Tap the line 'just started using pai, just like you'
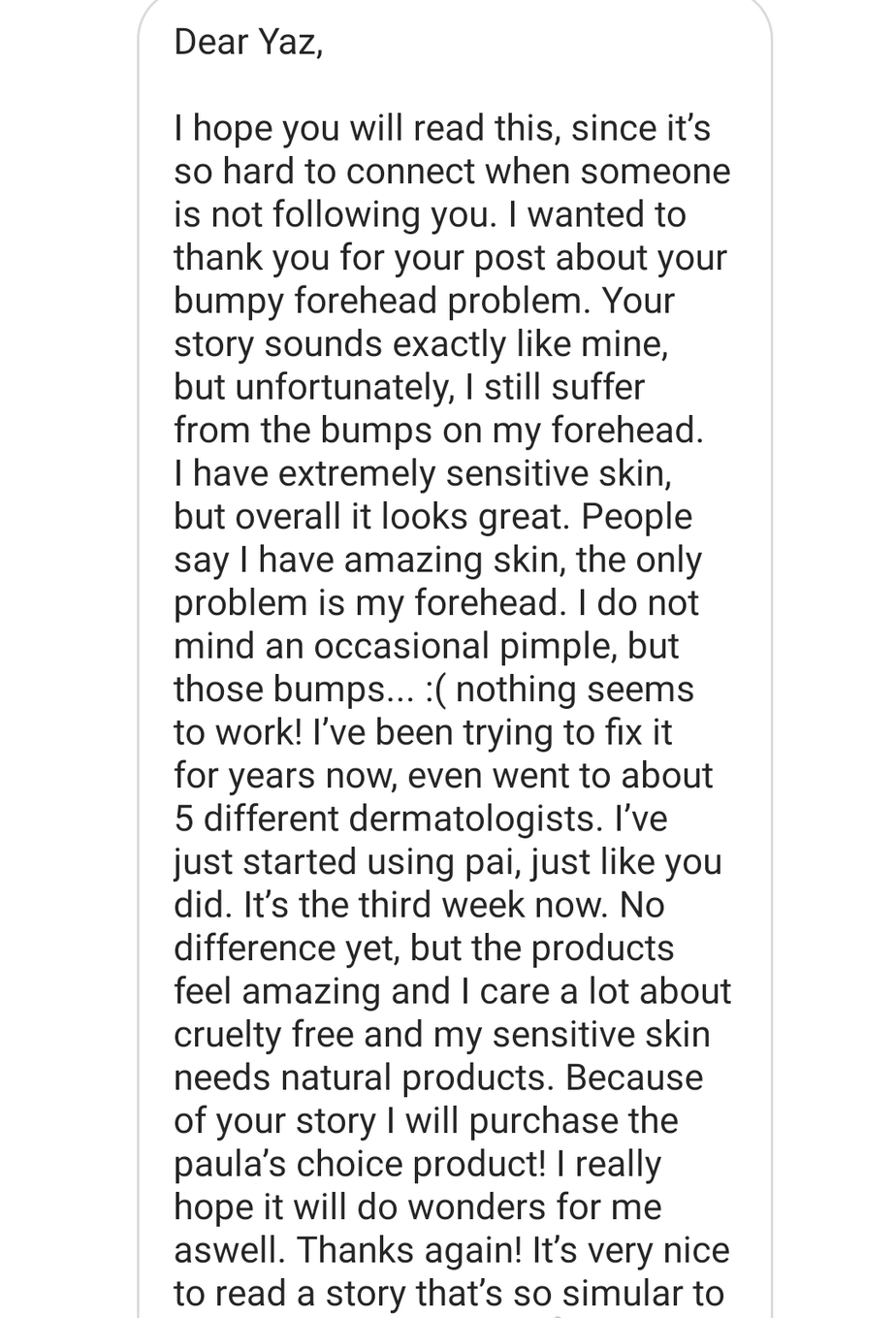This screenshot has width=896, height=1318. [x=448, y=862]
